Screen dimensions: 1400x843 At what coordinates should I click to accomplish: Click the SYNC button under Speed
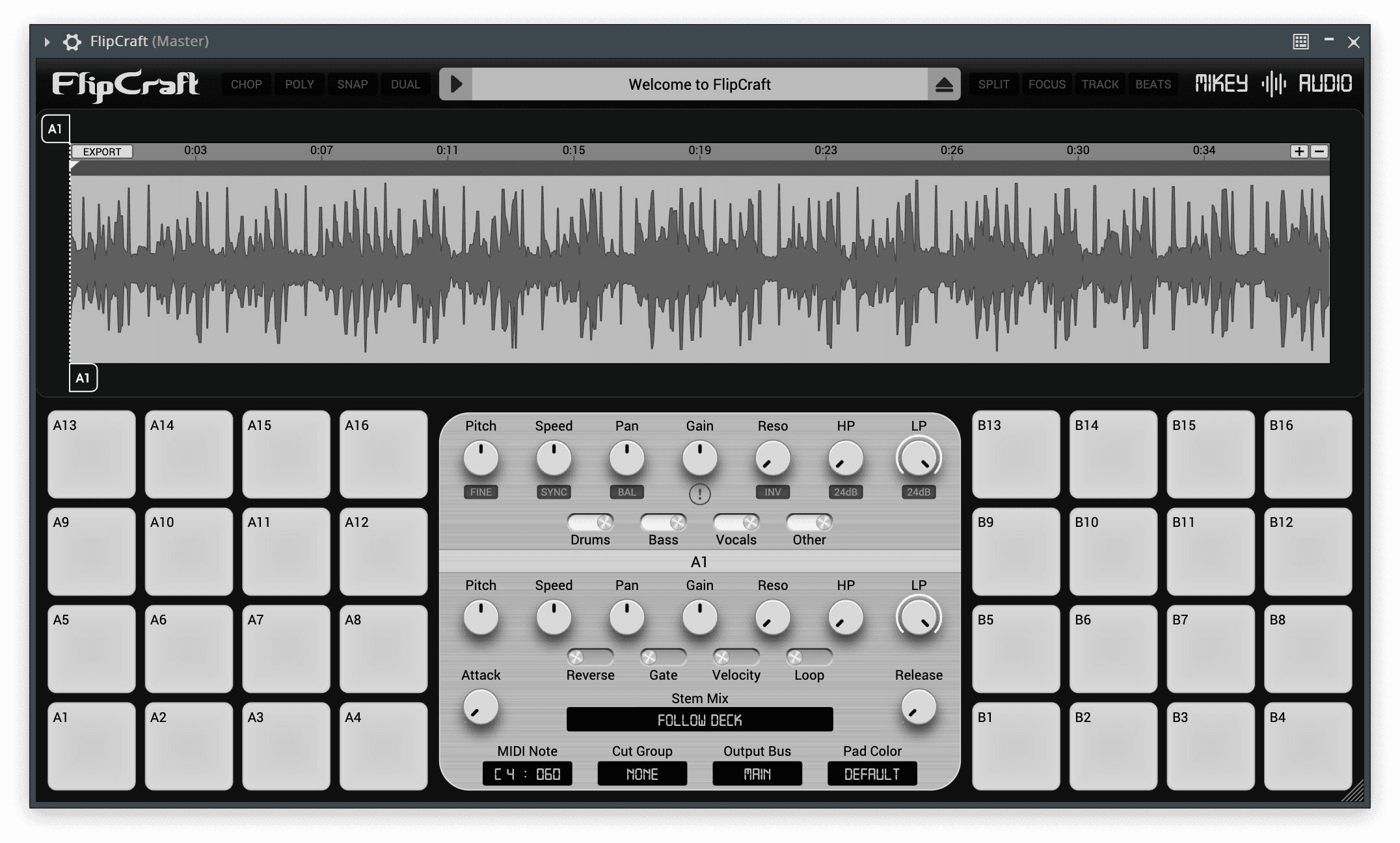coord(554,492)
